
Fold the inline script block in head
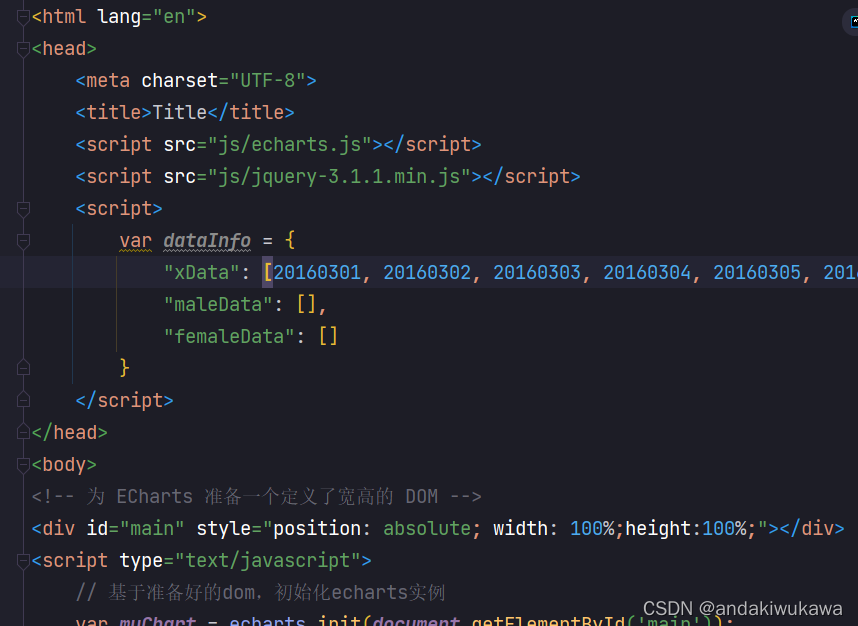coord(23,209)
